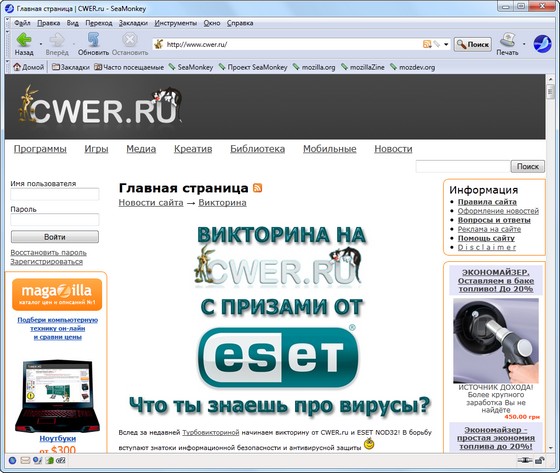
Task: Print the page using Печать
Action: (507, 44)
